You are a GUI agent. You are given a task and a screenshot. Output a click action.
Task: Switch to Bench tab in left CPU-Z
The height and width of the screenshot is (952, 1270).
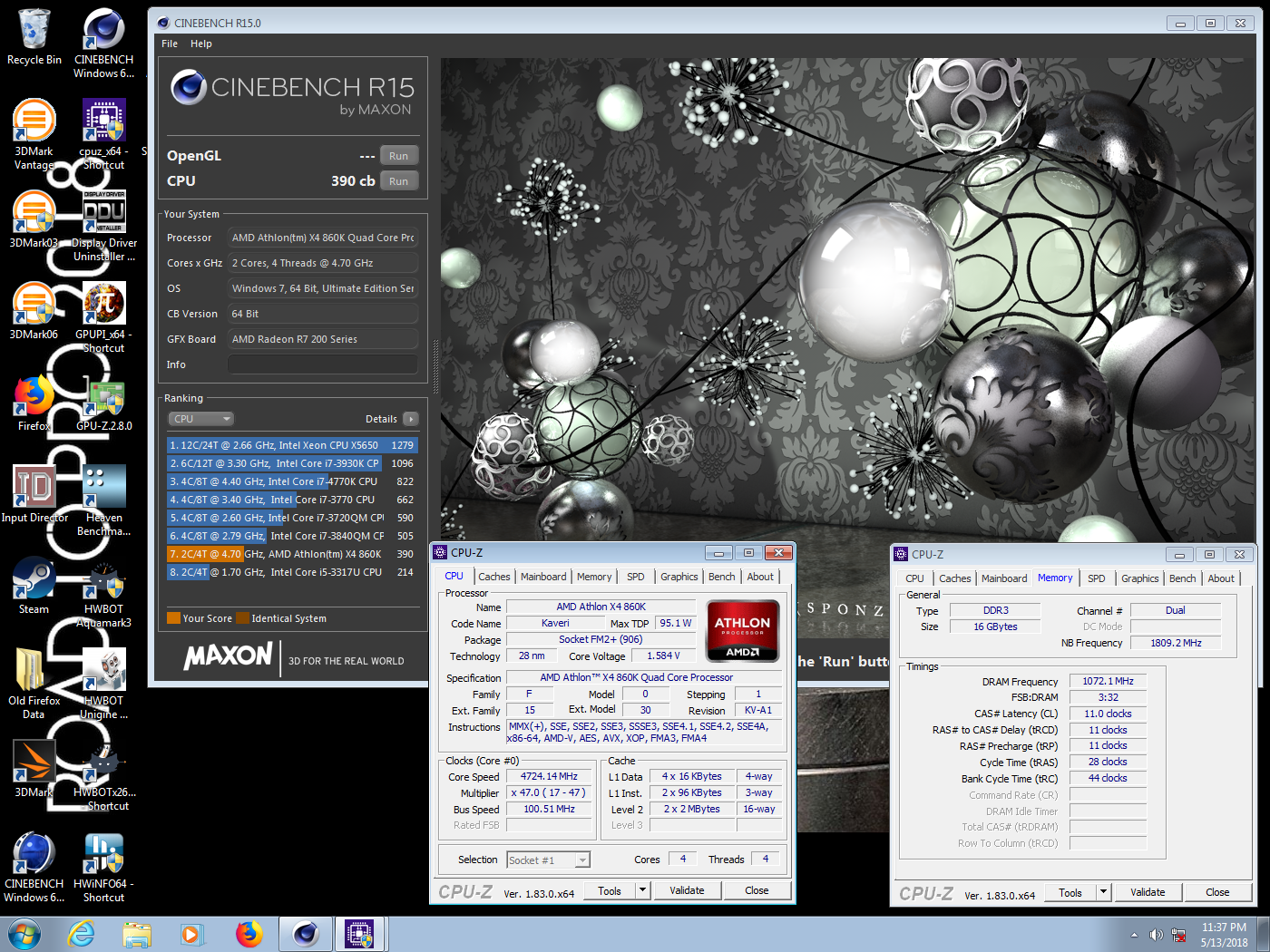tap(722, 577)
